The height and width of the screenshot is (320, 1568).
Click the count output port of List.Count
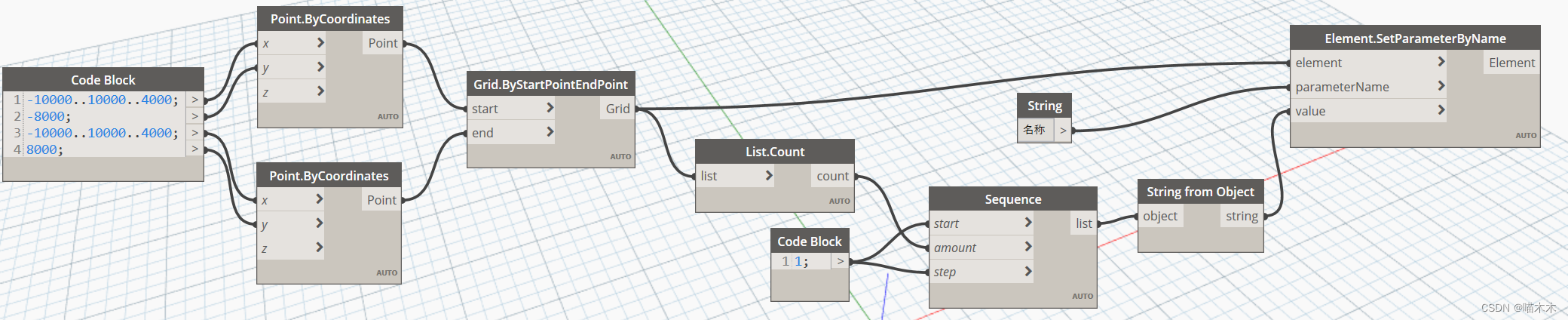[832, 176]
